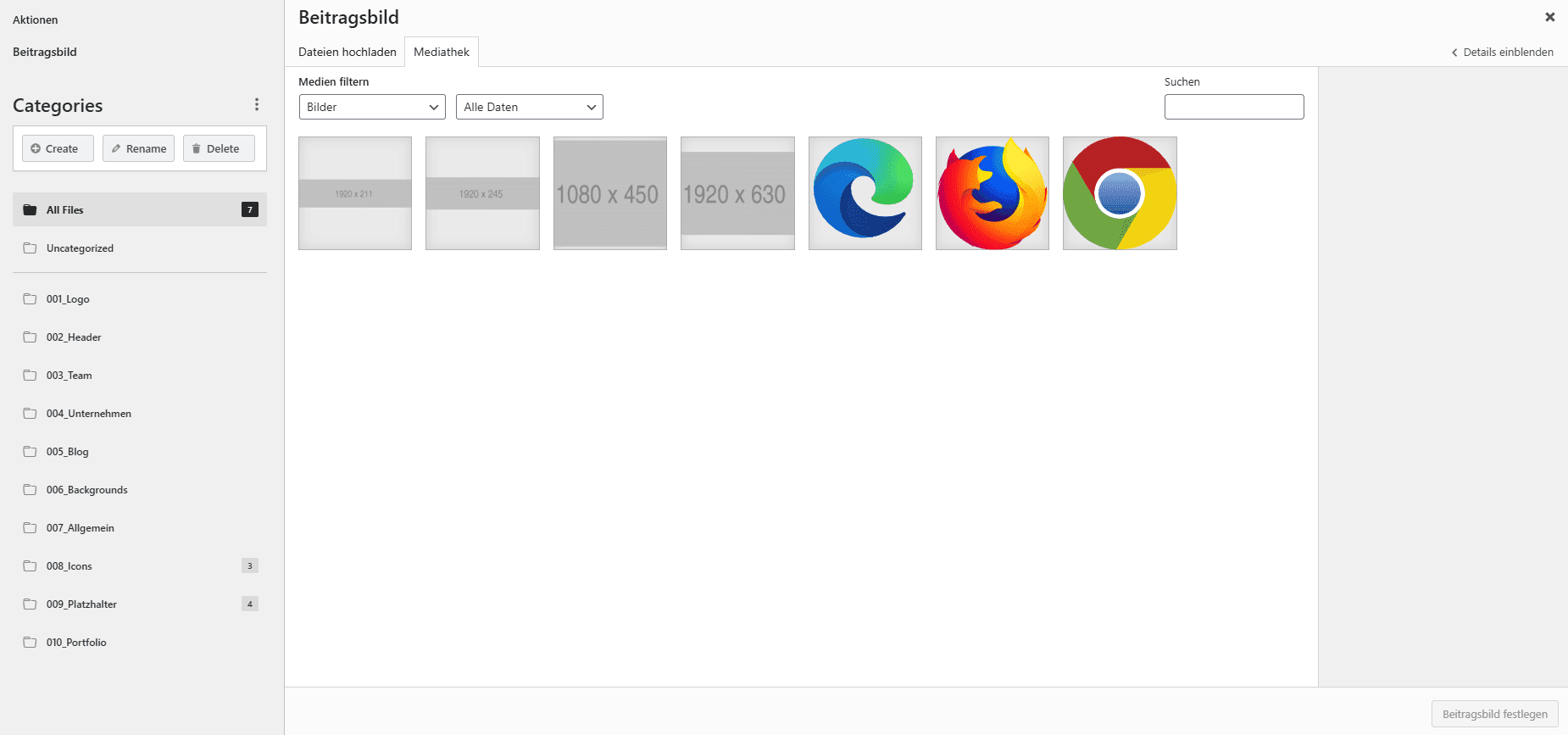The width and height of the screenshot is (1568, 735).
Task: Open the Categories three-dot options menu
Action: tap(257, 104)
